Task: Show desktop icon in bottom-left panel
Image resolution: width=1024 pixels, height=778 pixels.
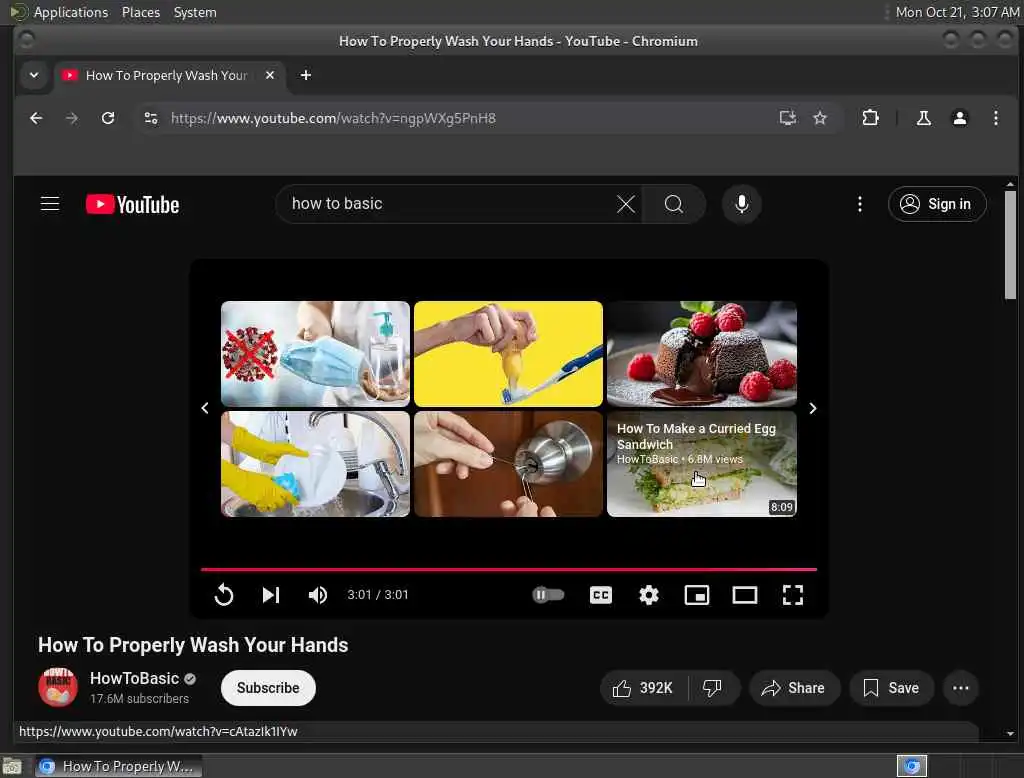Action: tap(12, 766)
